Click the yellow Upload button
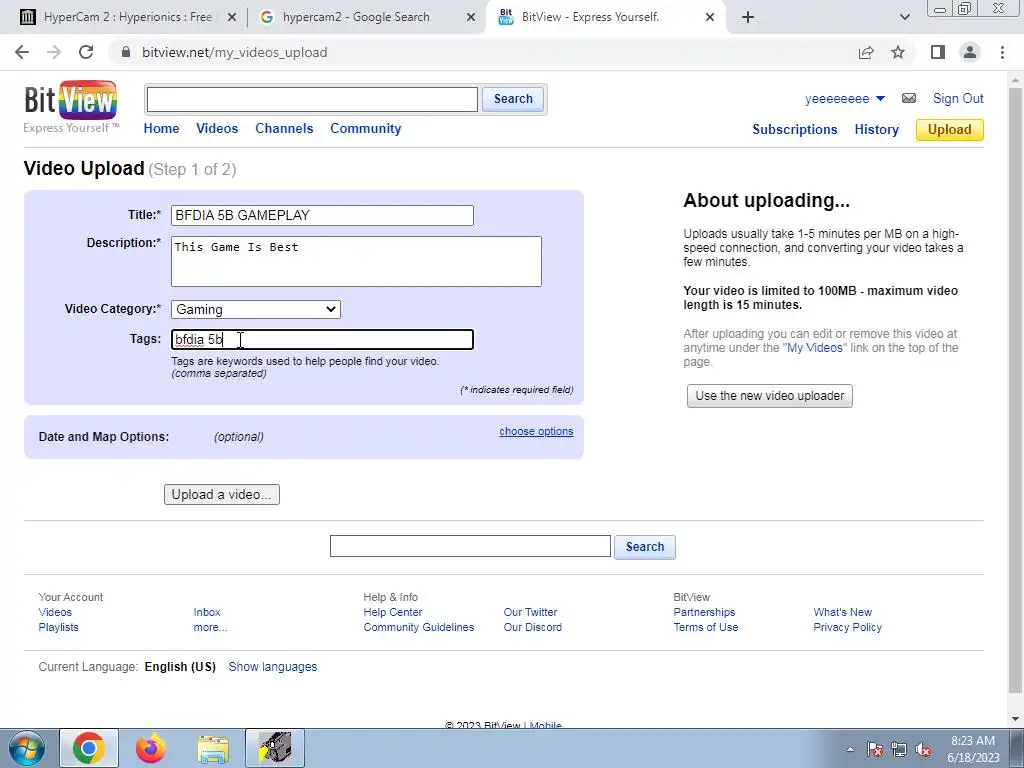Viewport: 1024px width, 768px height. click(950, 129)
